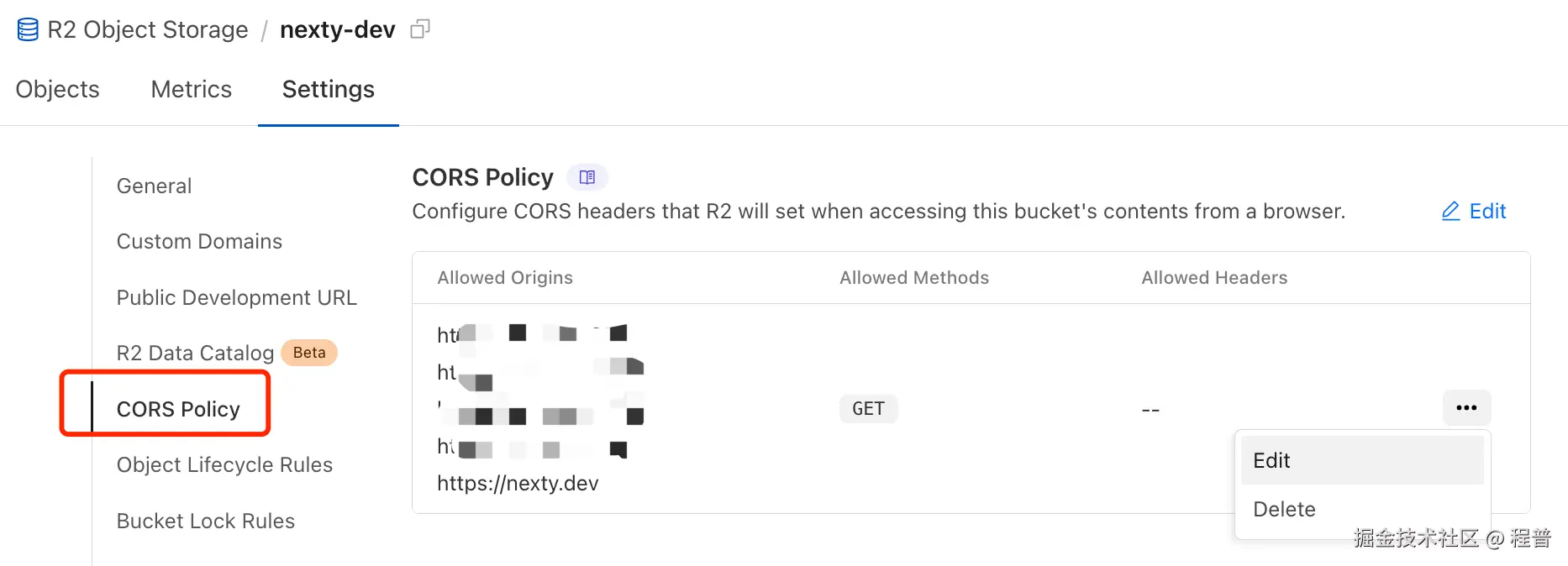Open the CORS Policy documentation icon
Screen dimensions: 1568x566
(587, 176)
